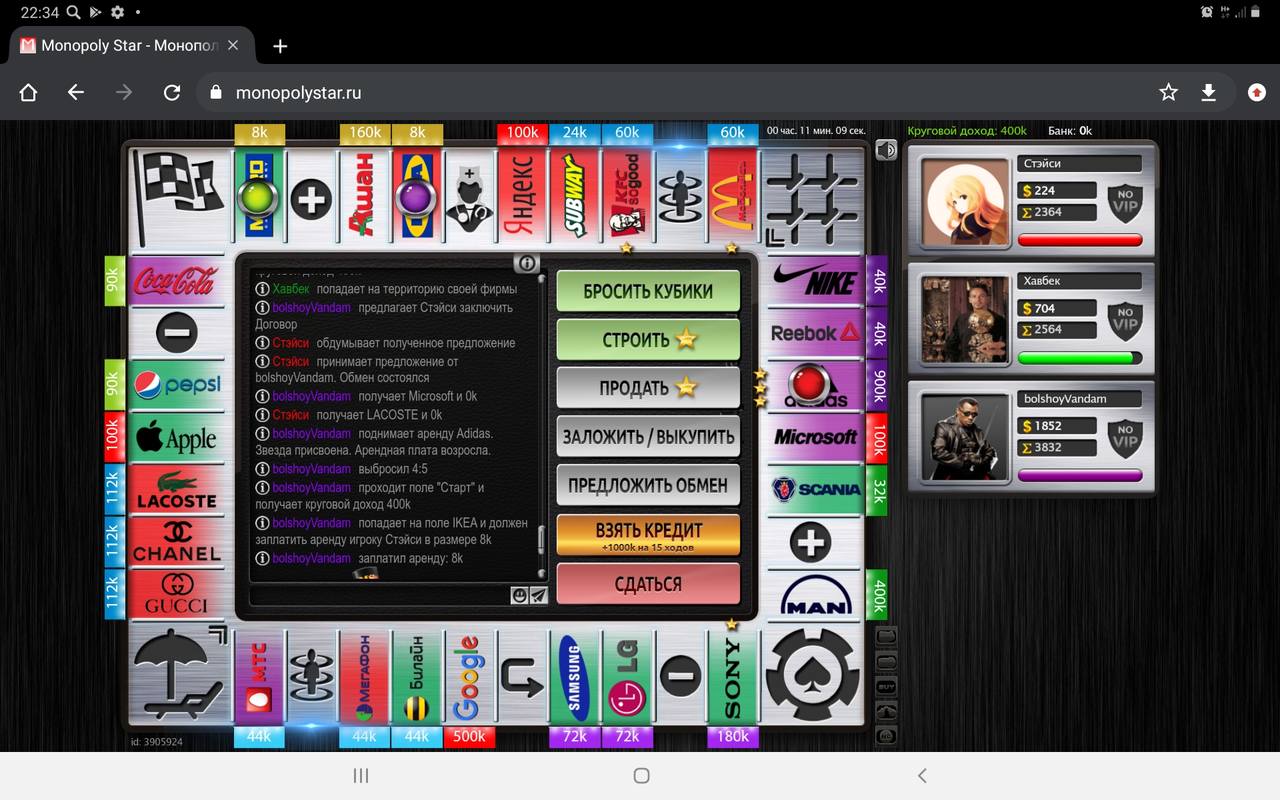The image size is (1280, 800).
Task: Select the McDonald's property cell
Action: 732,195
